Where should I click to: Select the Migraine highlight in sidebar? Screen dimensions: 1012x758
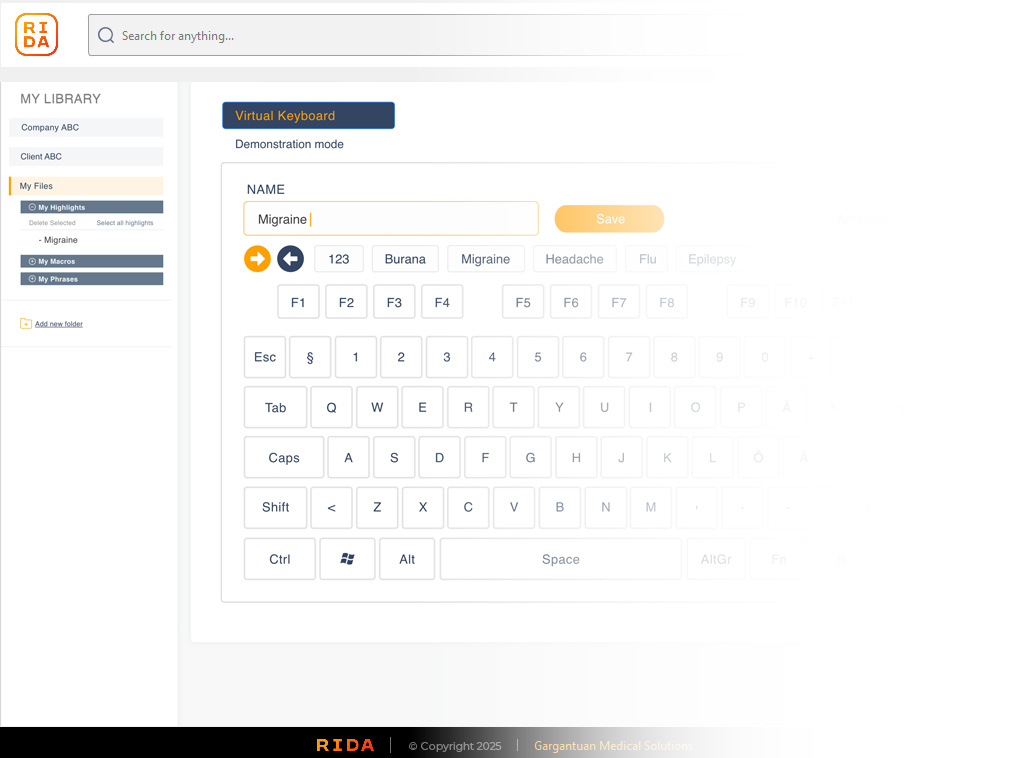pos(60,240)
